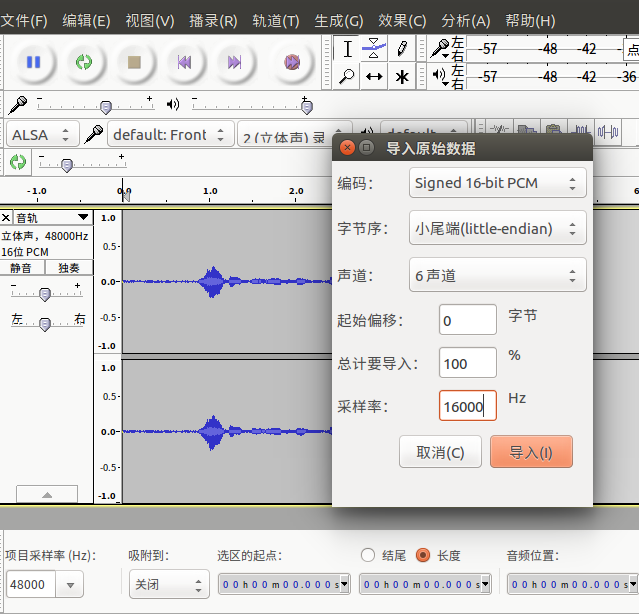Click the 1.0 mark on timeline ruler
The width and height of the screenshot is (639, 614).
tap(210, 191)
